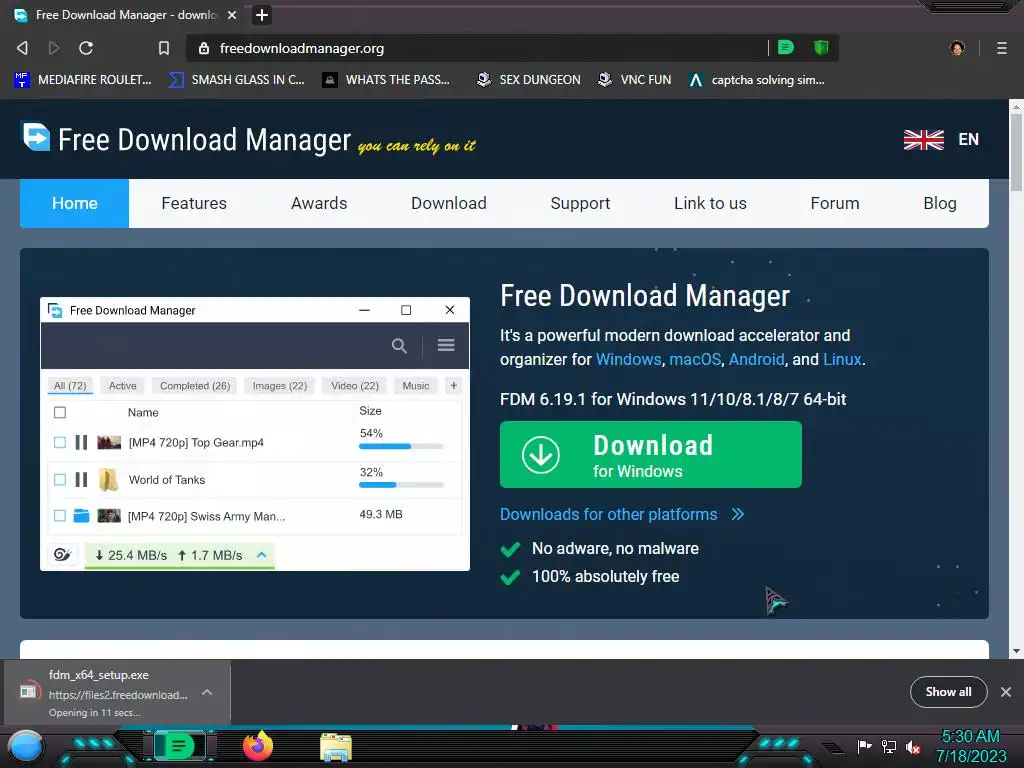Reload the page with the refresh icon

[x=86, y=48]
